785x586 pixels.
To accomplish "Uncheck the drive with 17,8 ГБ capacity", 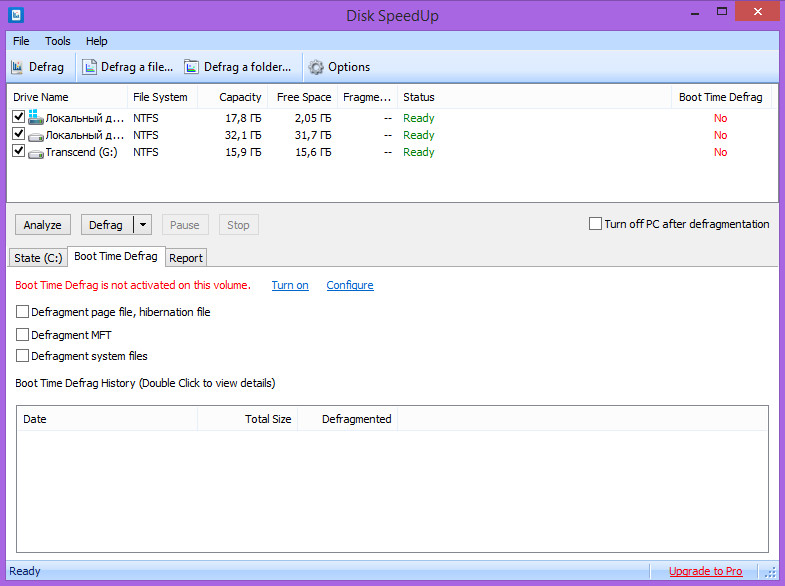I will click(x=19, y=117).
